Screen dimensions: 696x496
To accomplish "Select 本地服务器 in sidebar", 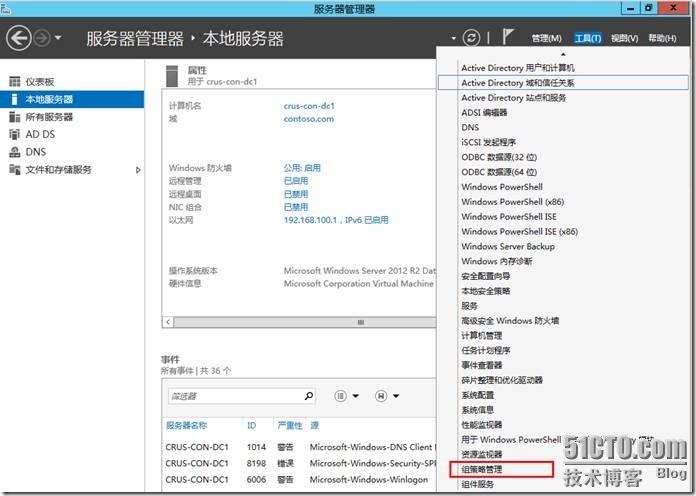I will tap(72, 99).
